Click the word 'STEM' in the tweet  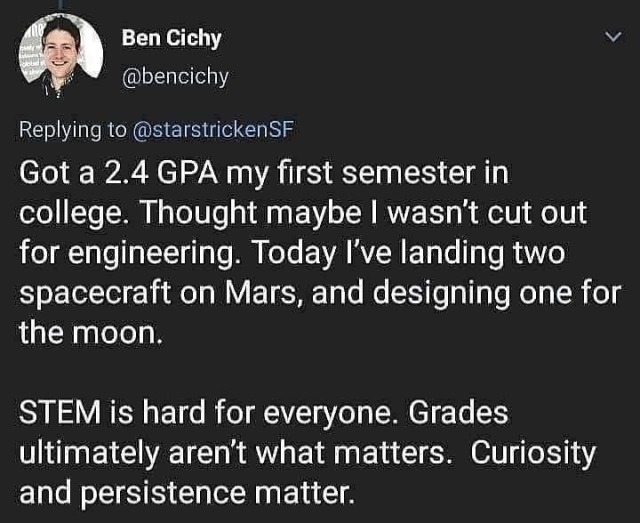coord(60,412)
